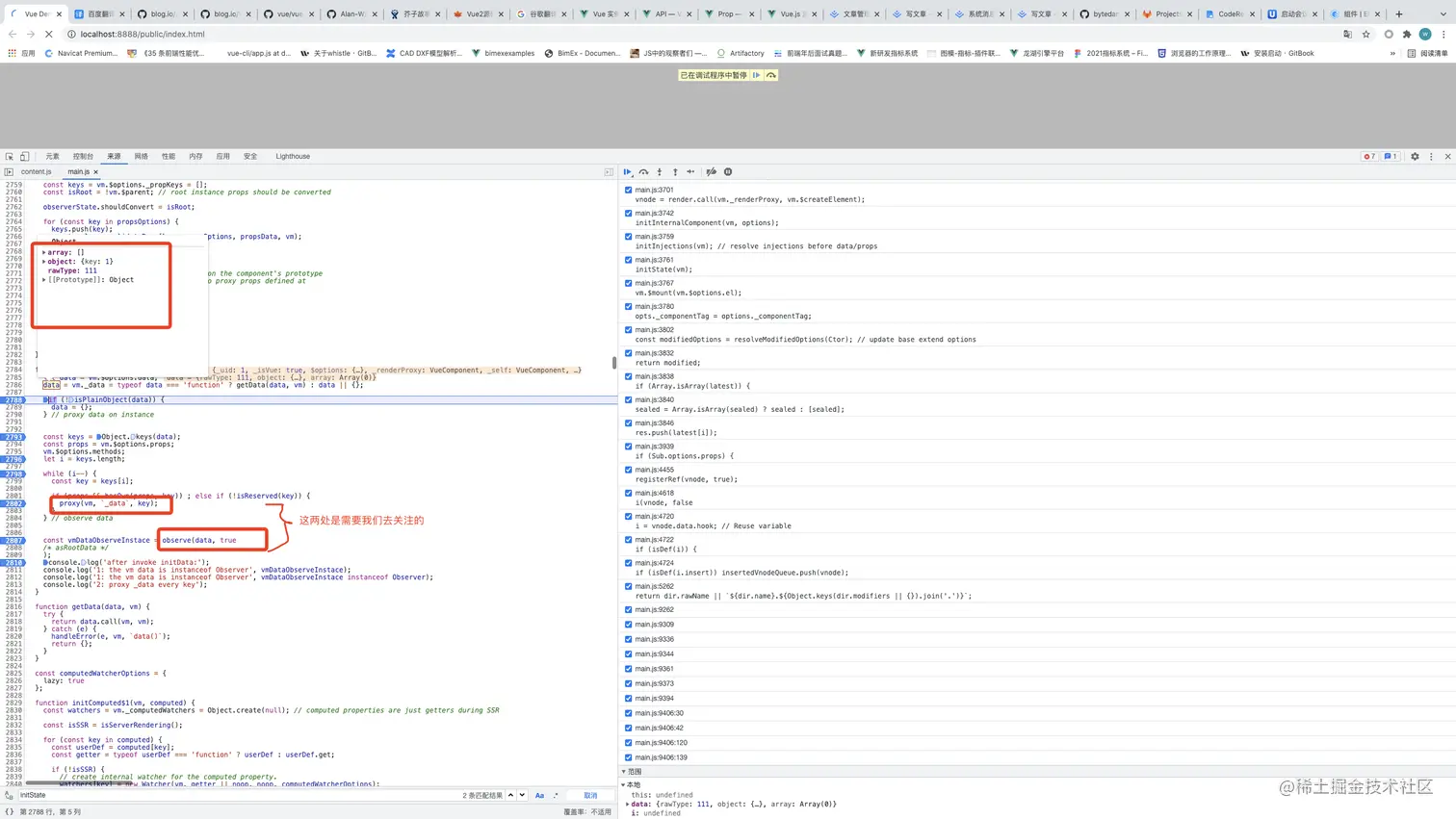The width and height of the screenshot is (1456, 819).
Task: Toggle the device toolbar icon
Action: point(25,156)
